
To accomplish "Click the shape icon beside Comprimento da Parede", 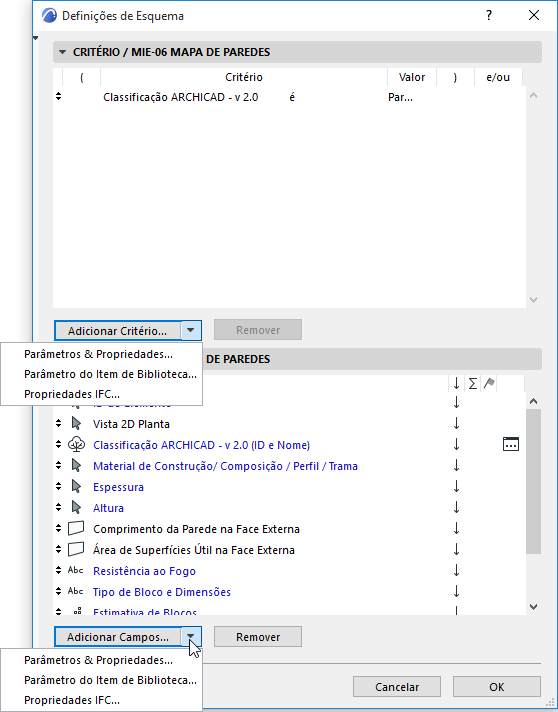I will click(x=76, y=529).
